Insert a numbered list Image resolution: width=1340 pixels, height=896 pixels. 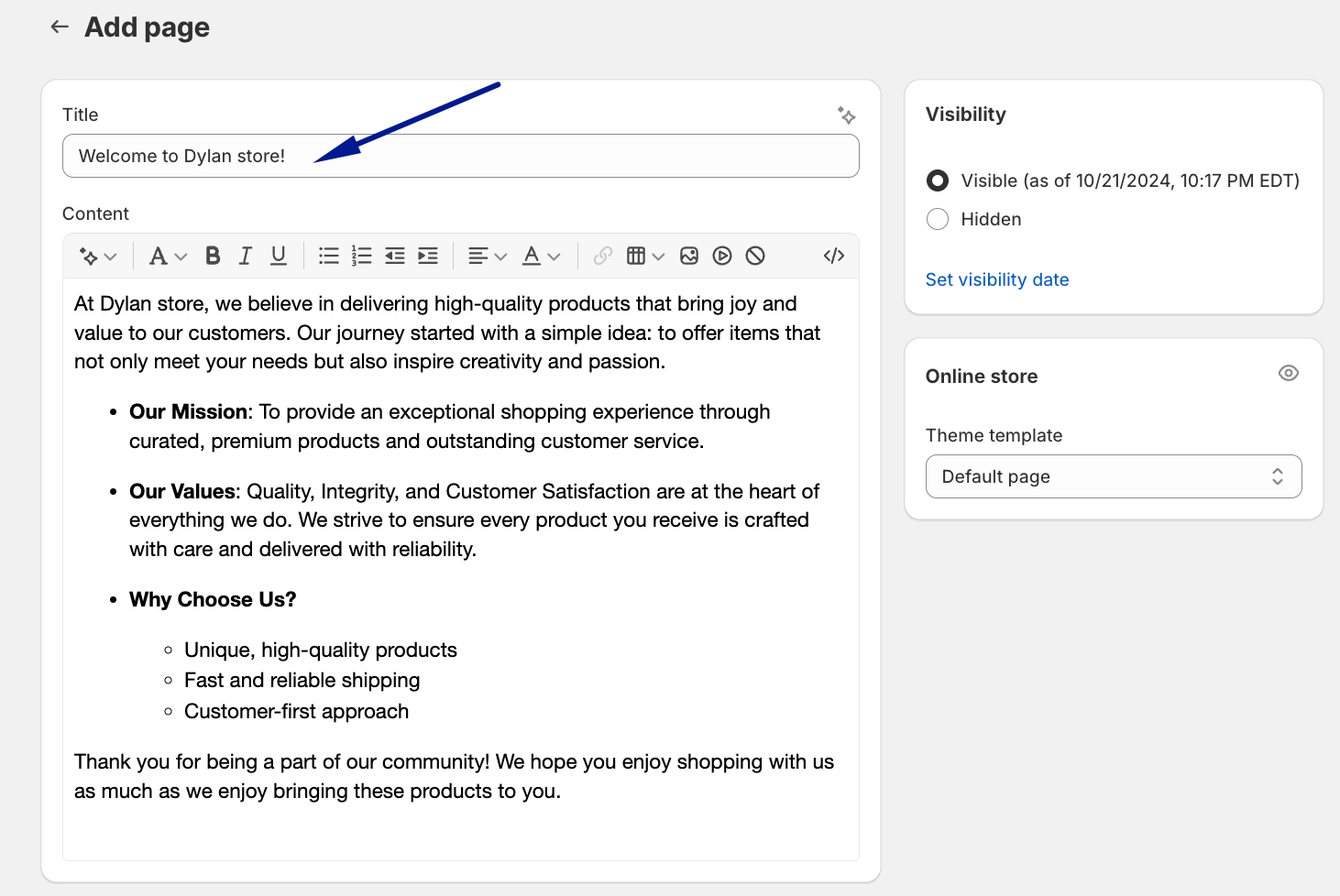(361, 257)
